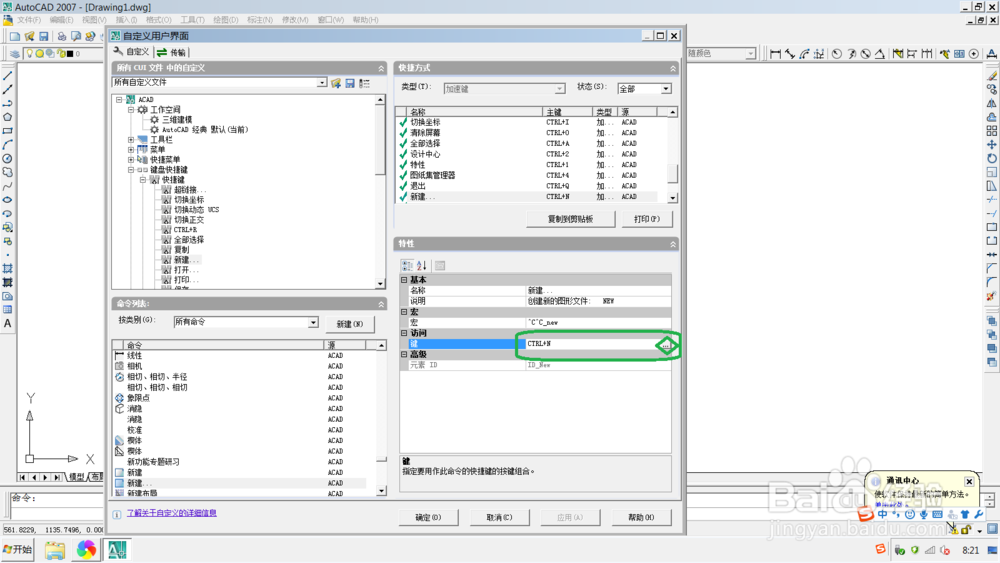Select the Mirror modify tool
The width and height of the screenshot is (1000, 563).
coord(992,103)
